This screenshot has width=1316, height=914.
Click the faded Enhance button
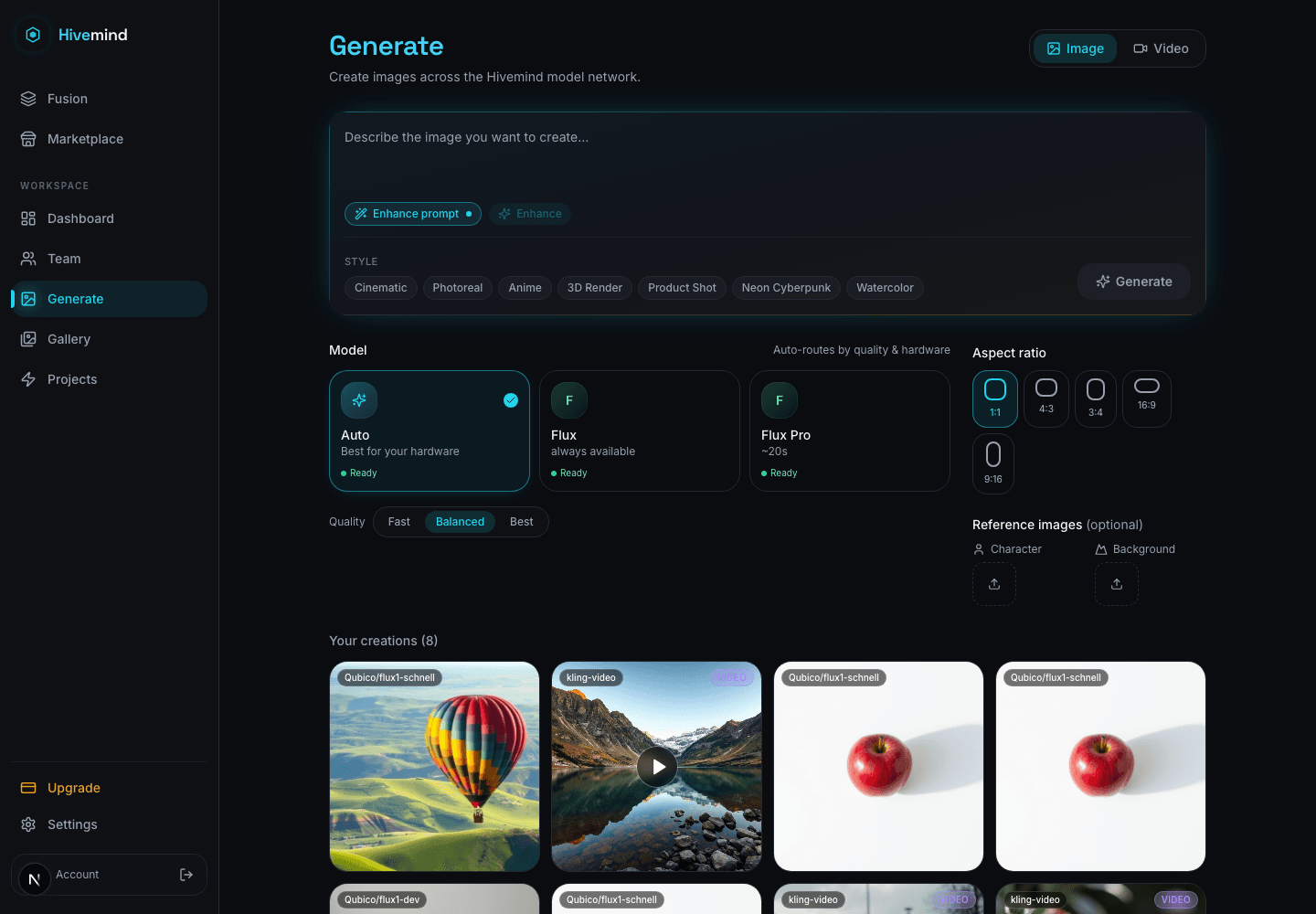[530, 214]
